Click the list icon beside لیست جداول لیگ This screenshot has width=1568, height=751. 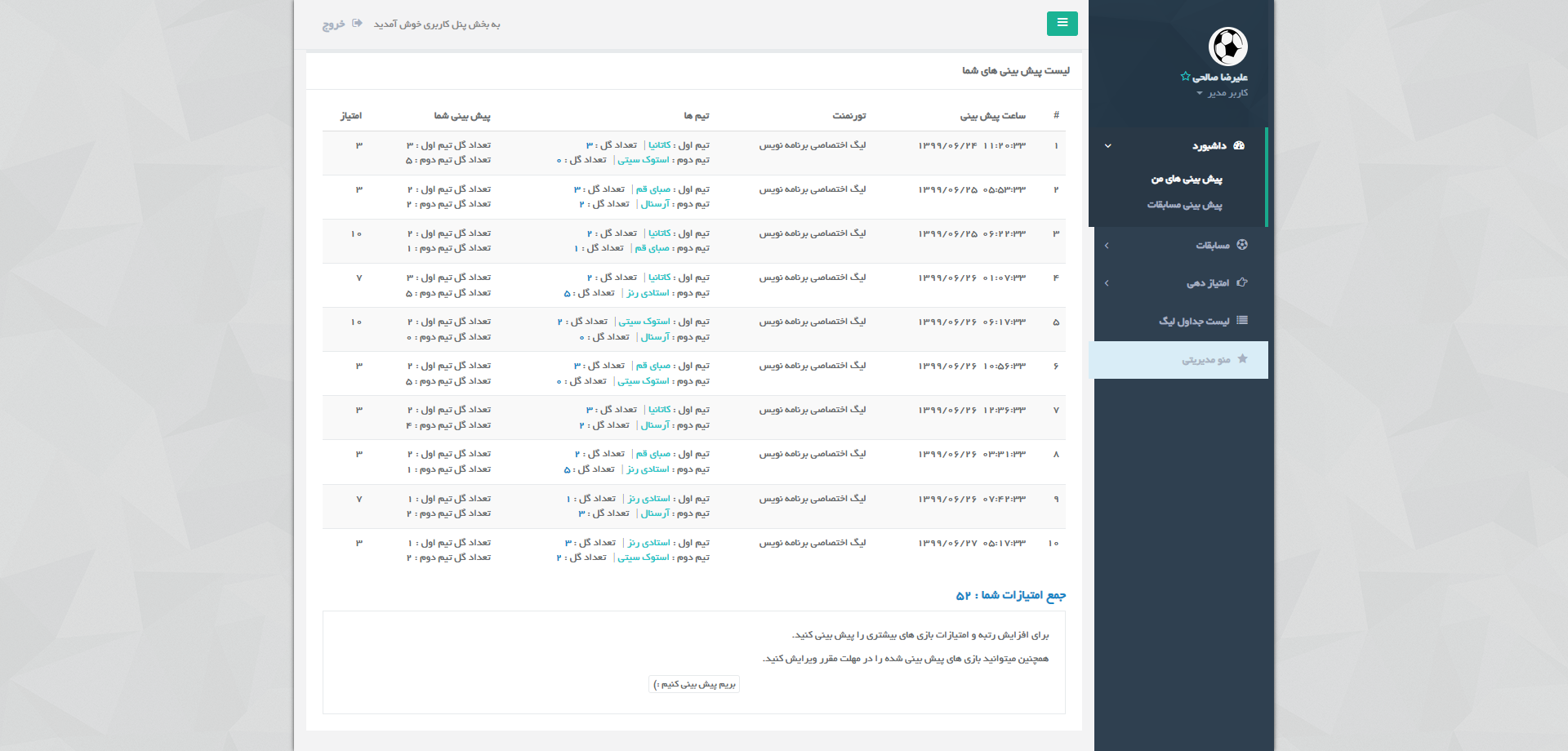click(1242, 321)
